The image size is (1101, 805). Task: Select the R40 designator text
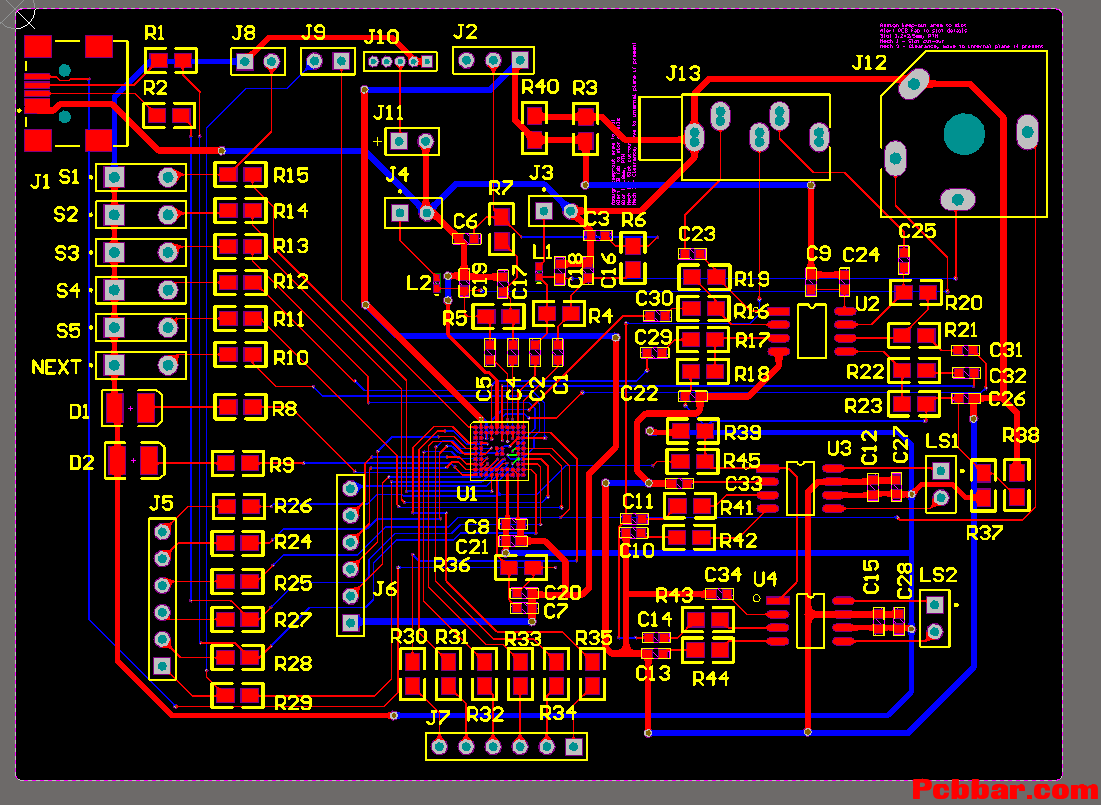pyautogui.click(x=540, y=87)
